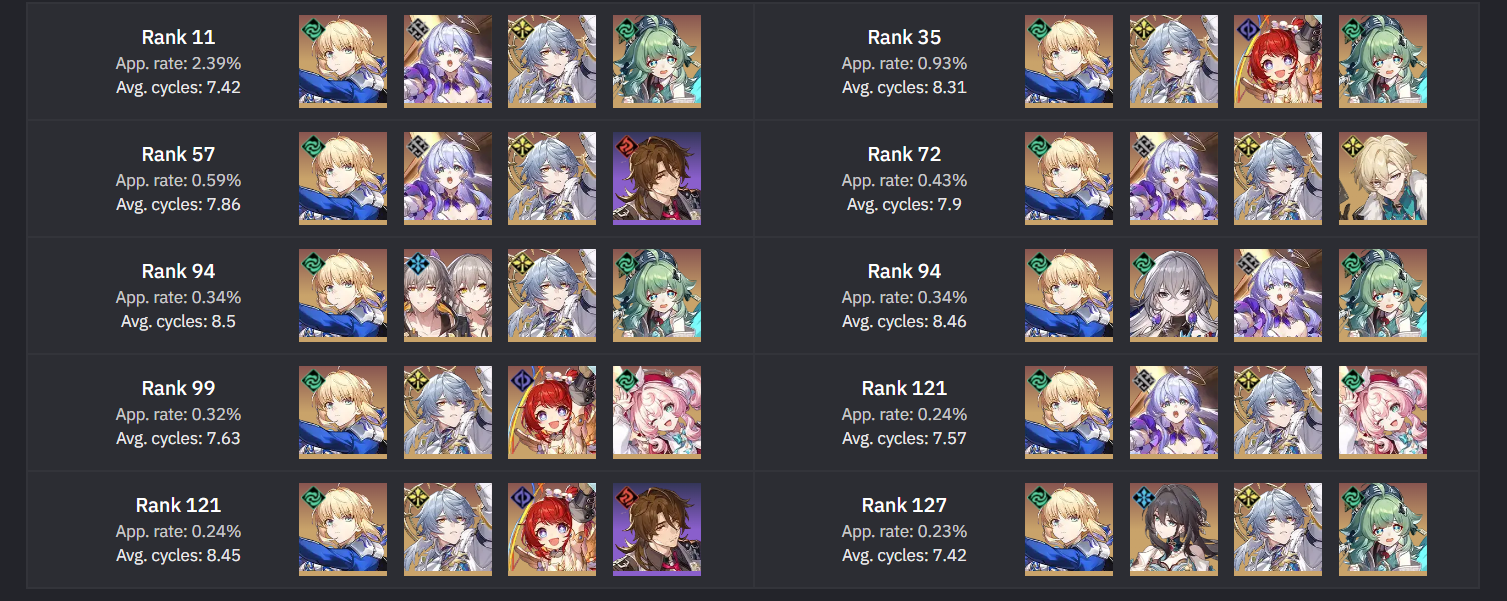The height and width of the screenshot is (601, 1507).
Task: Click the App. rate 2.39% text
Action: [x=178, y=63]
